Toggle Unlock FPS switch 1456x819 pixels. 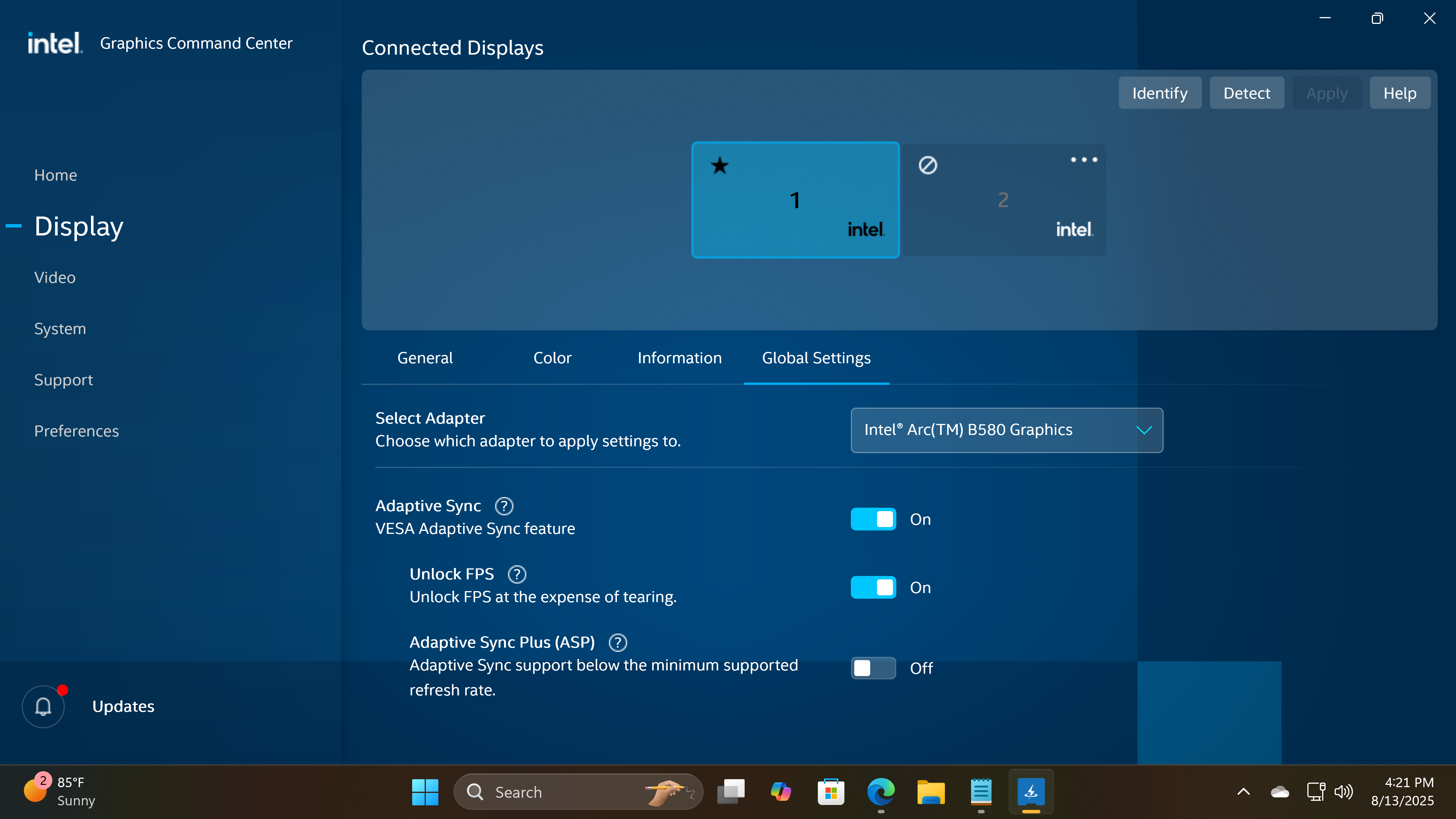click(x=873, y=587)
